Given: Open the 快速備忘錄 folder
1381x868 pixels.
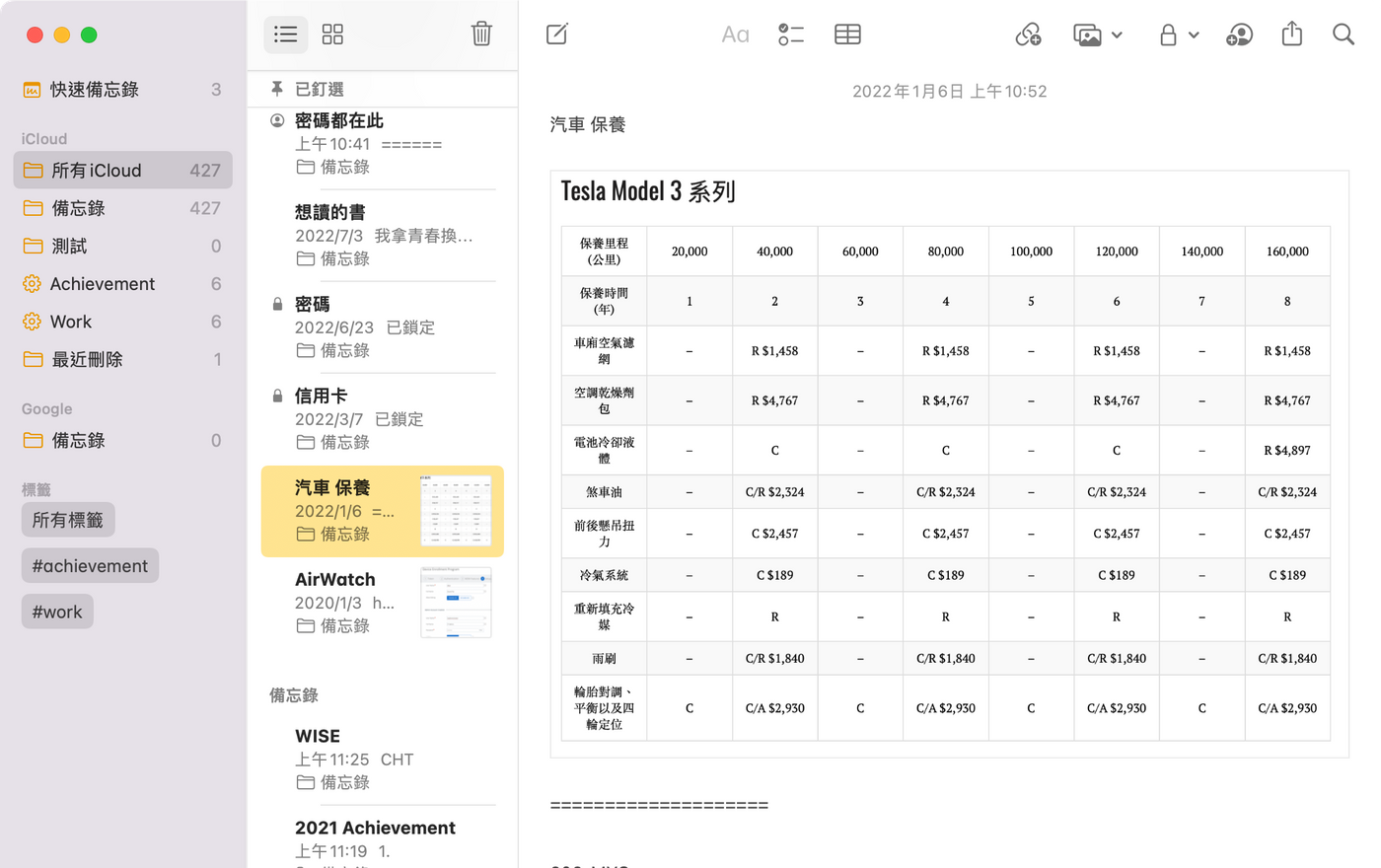Looking at the screenshot, I should coord(123,90).
